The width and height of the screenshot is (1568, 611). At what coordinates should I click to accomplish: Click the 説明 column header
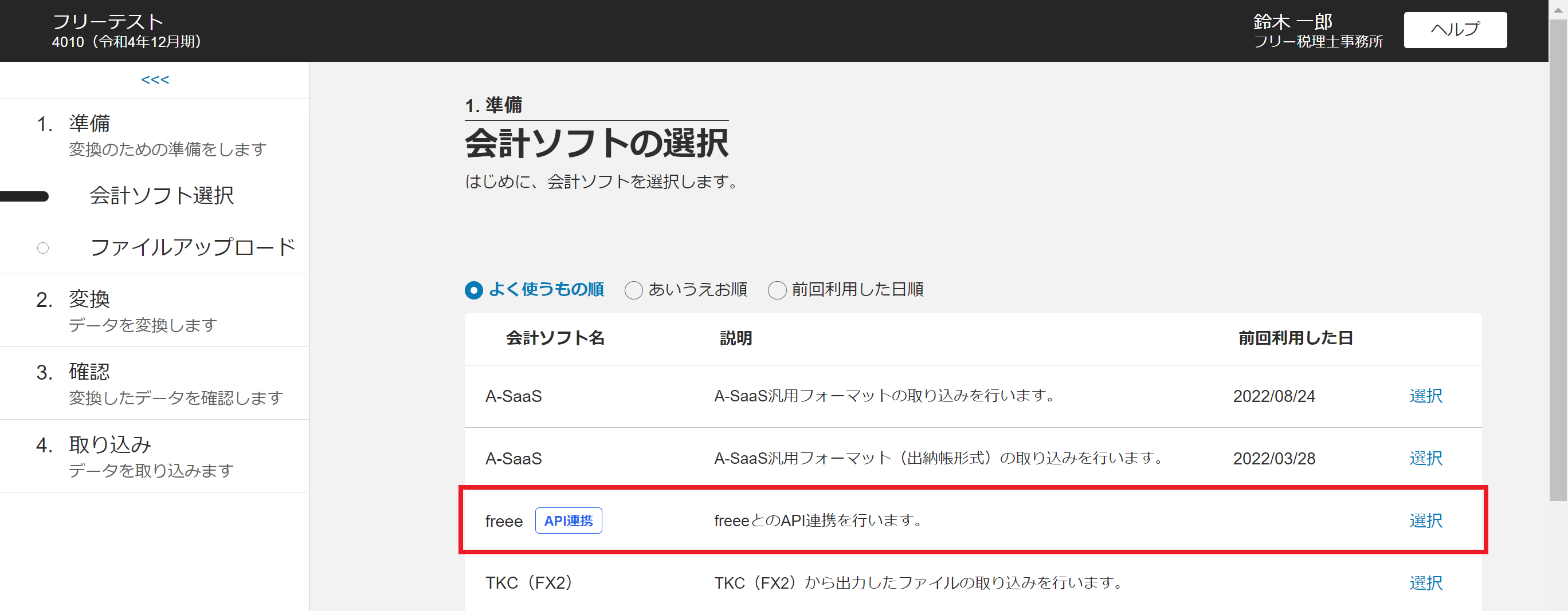click(736, 338)
